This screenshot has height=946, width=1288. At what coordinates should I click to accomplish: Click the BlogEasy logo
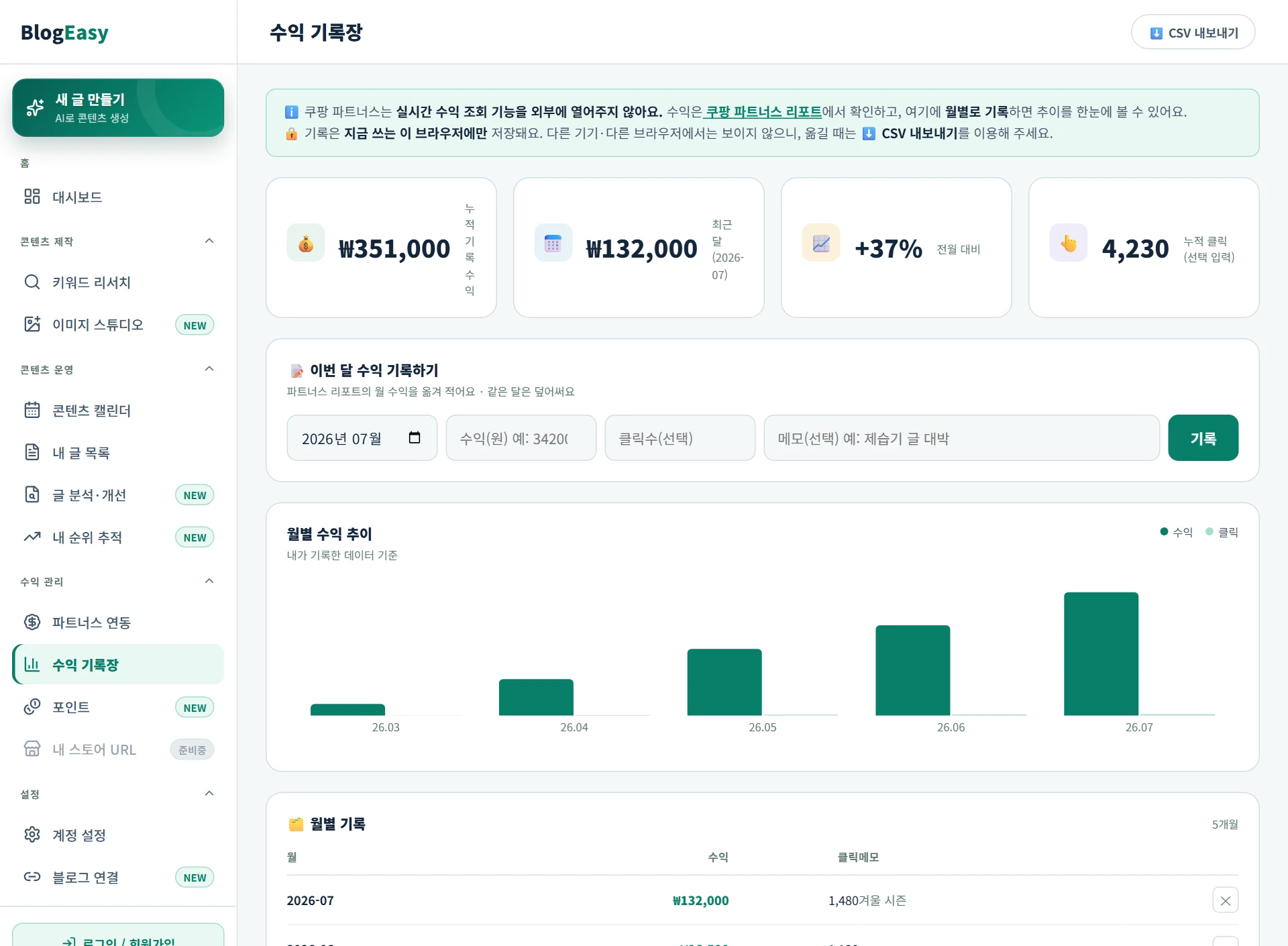64,32
